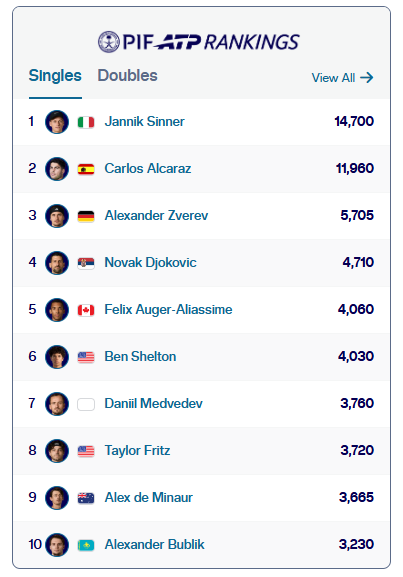Click Spain flag beside Carlos Alcaraz
This screenshot has width=403, height=577.
click(x=86, y=169)
